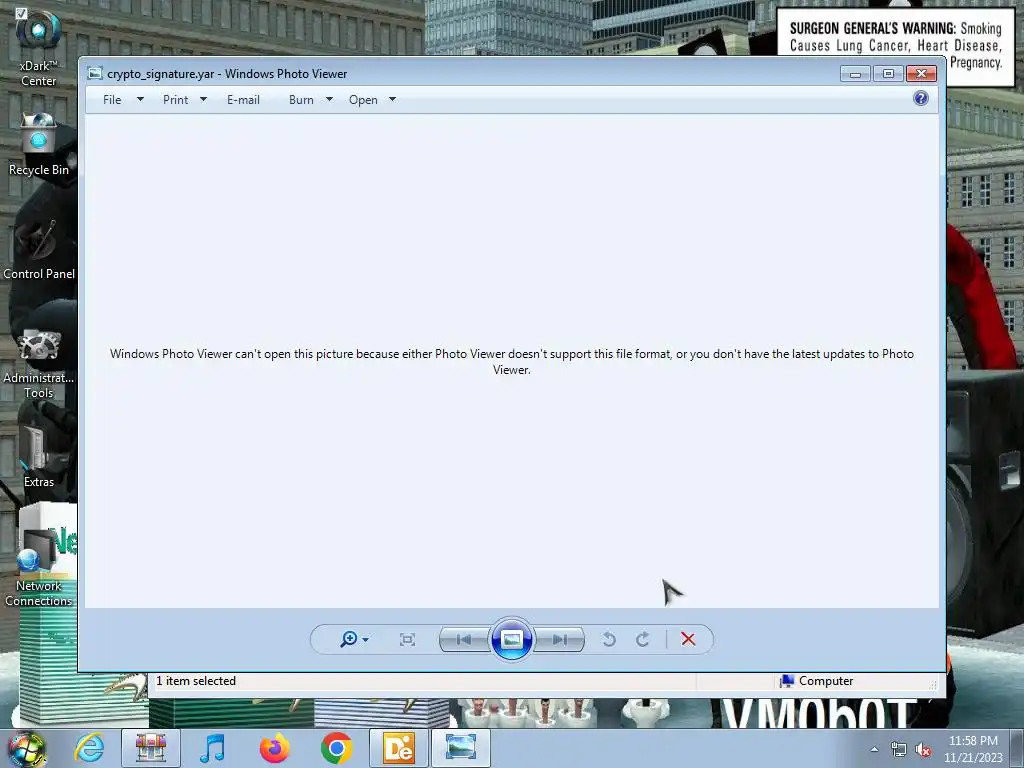1024x768 pixels.
Task: Click the '1 item selected' status text
Action: 196,680
